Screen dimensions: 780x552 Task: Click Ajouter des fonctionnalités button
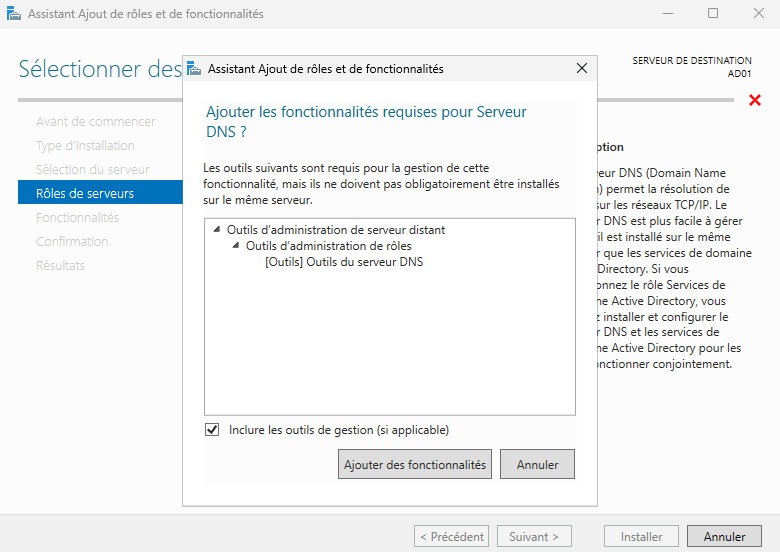(x=415, y=465)
